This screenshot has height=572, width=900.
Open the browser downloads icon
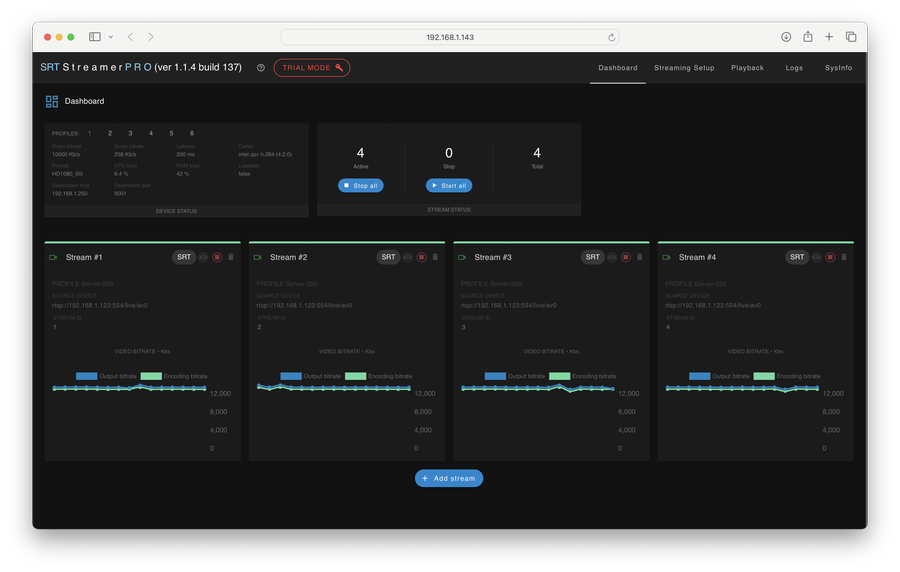click(x=786, y=37)
